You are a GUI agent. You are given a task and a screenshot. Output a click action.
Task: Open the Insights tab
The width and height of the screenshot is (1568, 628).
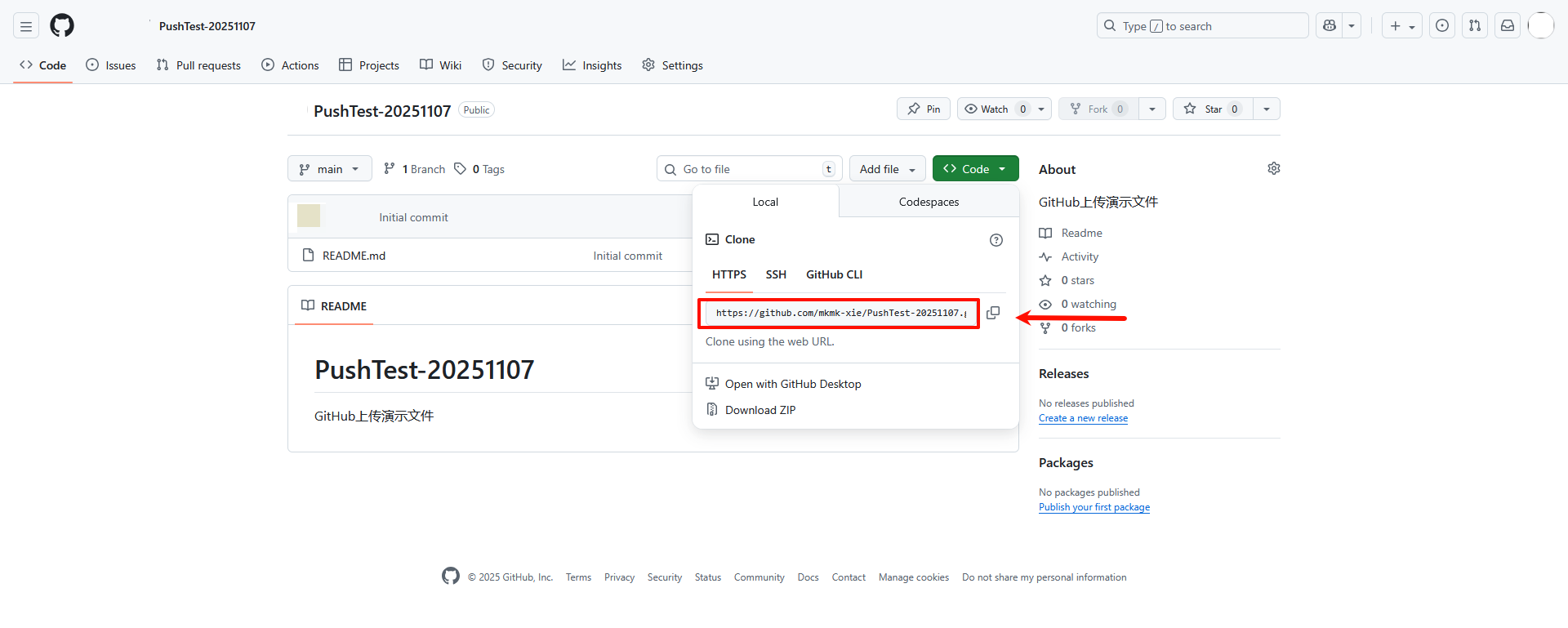(592, 65)
